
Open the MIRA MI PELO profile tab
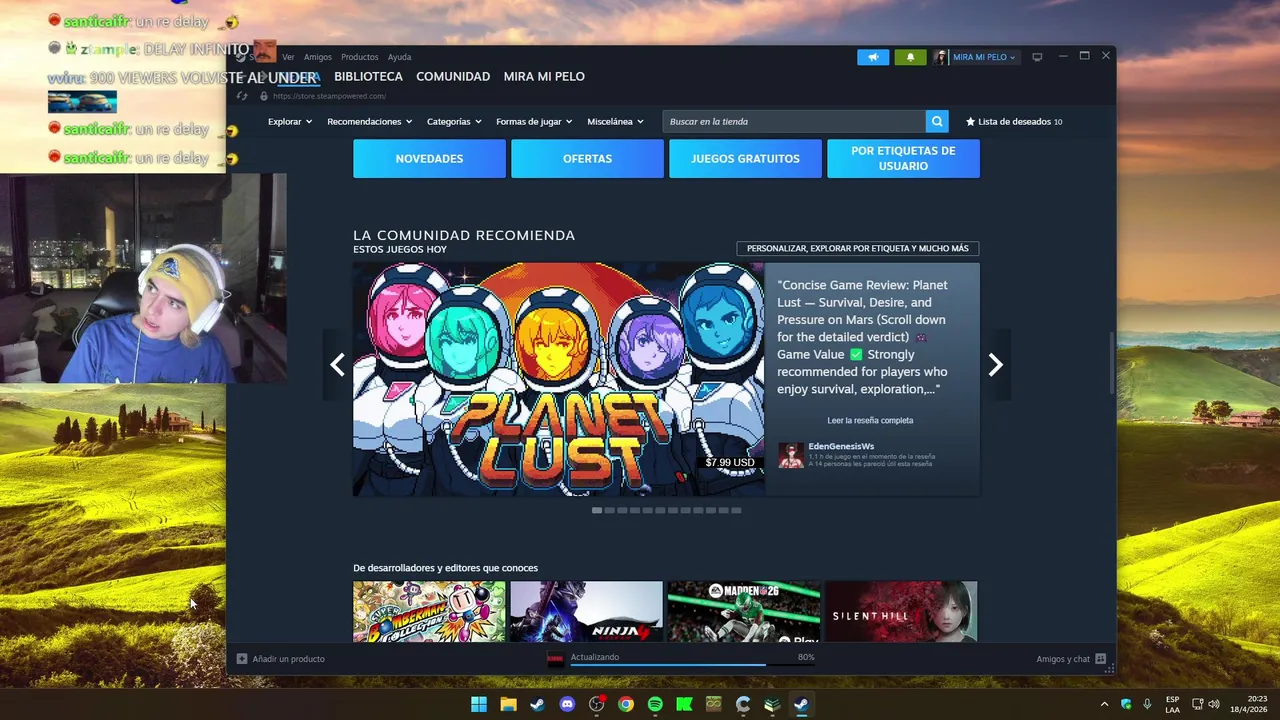pos(544,76)
